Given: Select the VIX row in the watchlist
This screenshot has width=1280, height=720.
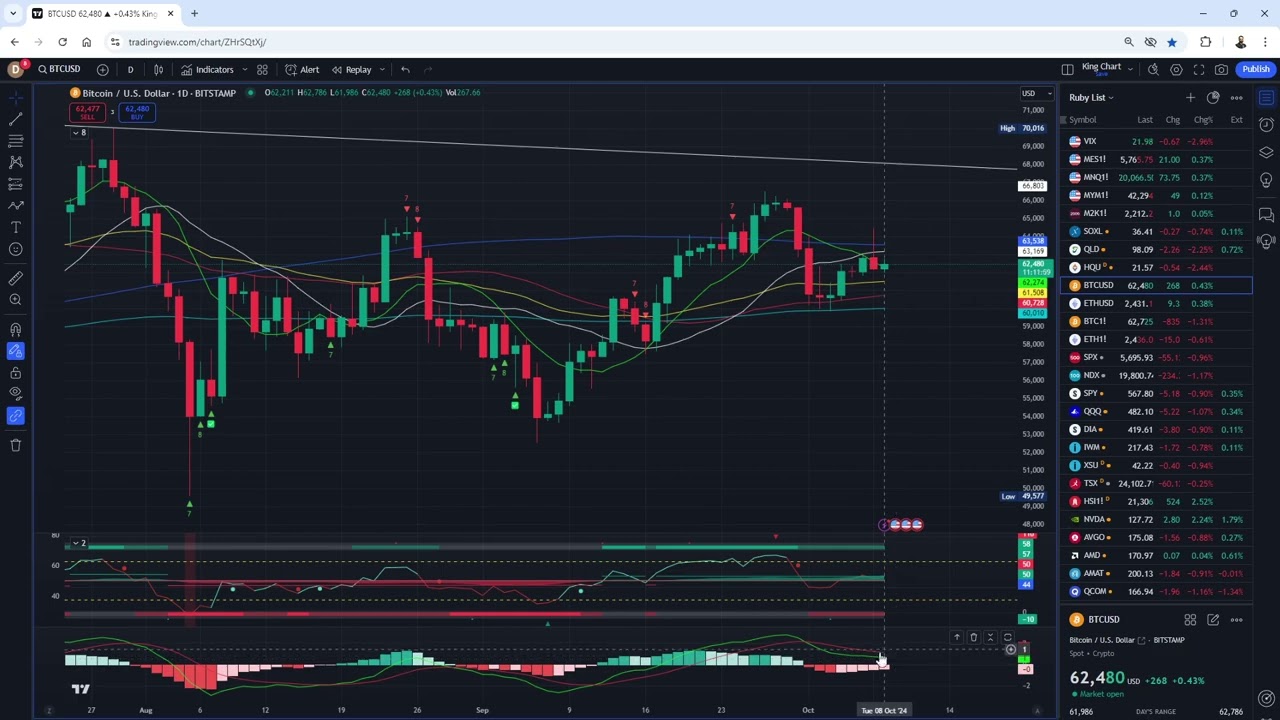Looking at the screenshot, I should tap(1156, 141).
